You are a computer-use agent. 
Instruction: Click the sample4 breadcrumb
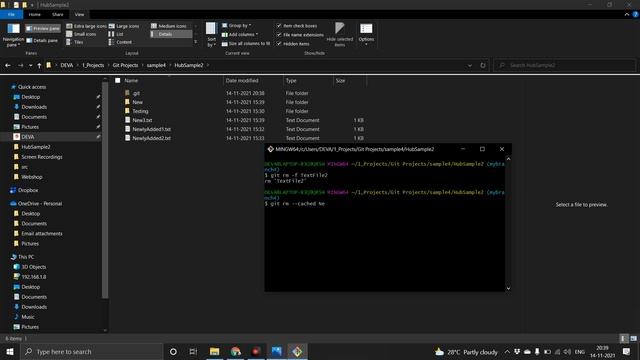pyautogui.click(x=156, y=65)
